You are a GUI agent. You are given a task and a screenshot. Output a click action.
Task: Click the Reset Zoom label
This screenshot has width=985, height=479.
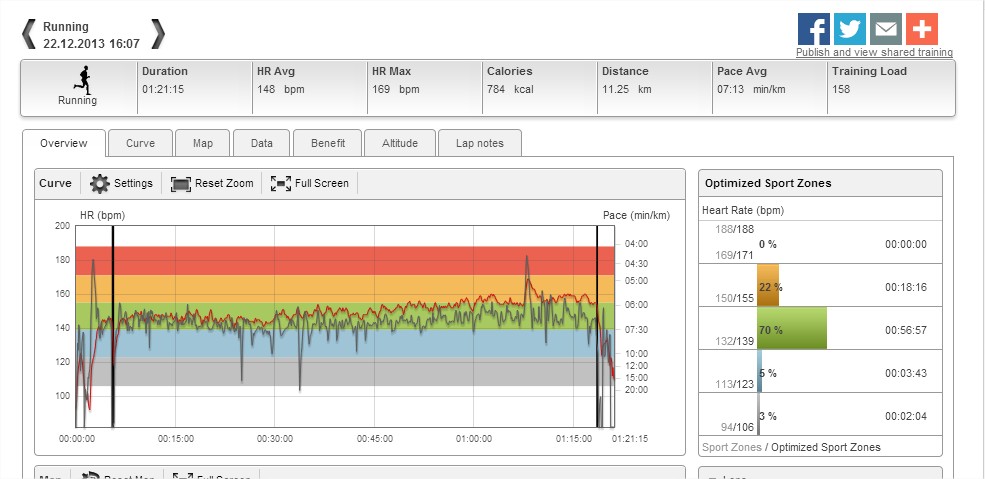[x=224, y=183]
